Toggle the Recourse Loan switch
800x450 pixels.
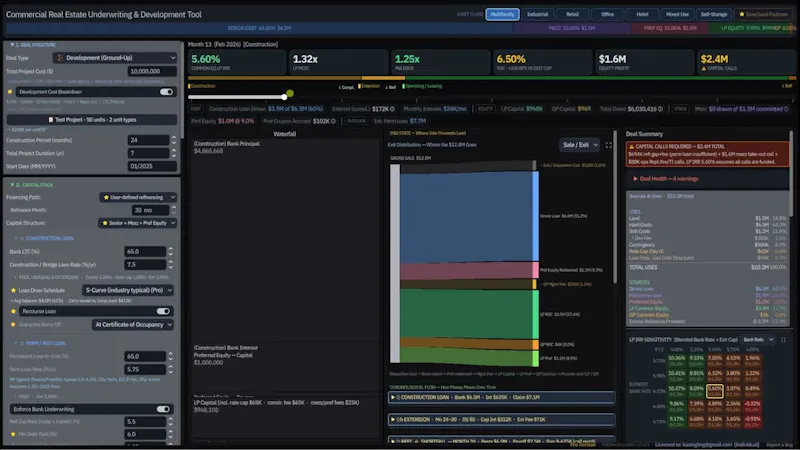click(163, 311)
